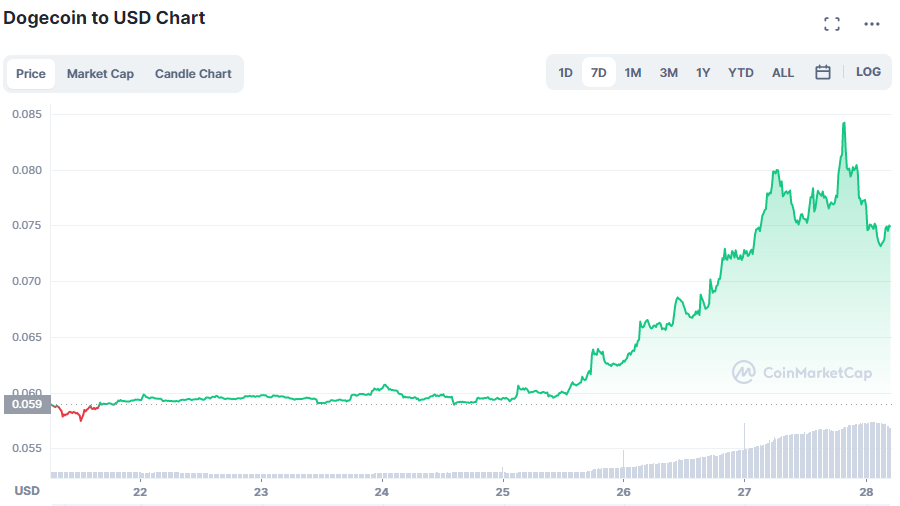Open the three-dots more options menu
This screenshot has height=506, width=900.
coord(872,24)
